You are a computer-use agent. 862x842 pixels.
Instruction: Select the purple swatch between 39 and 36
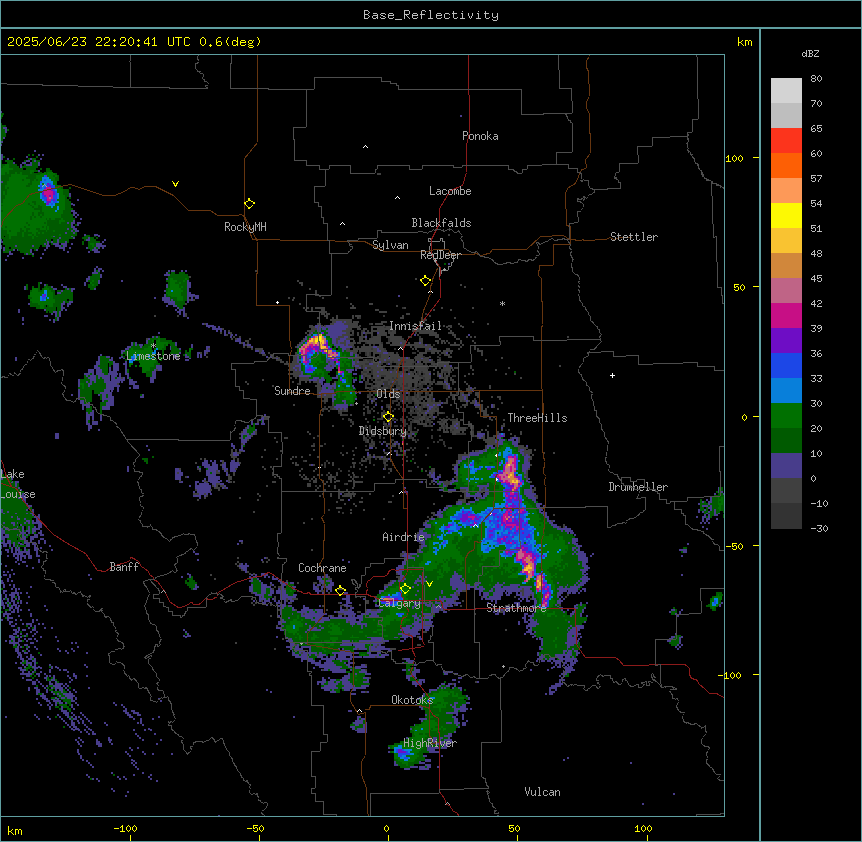(786, 340)
